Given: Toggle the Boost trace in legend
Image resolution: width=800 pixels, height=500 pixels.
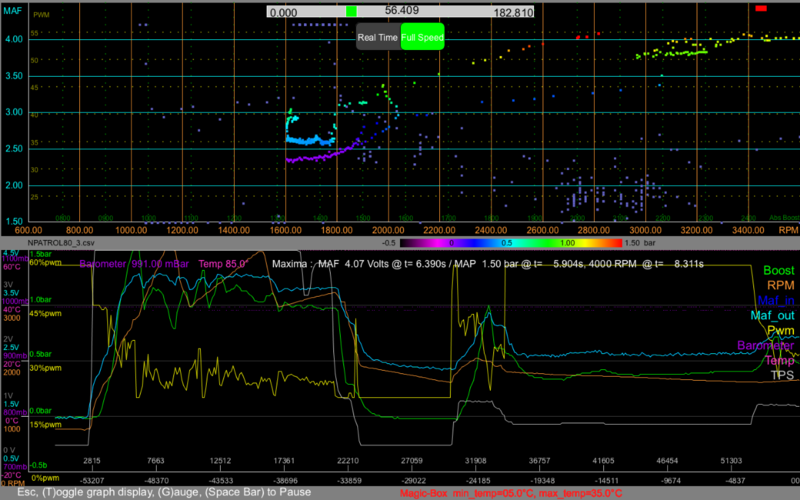Looking at the screenshot, I should (776, 270).
